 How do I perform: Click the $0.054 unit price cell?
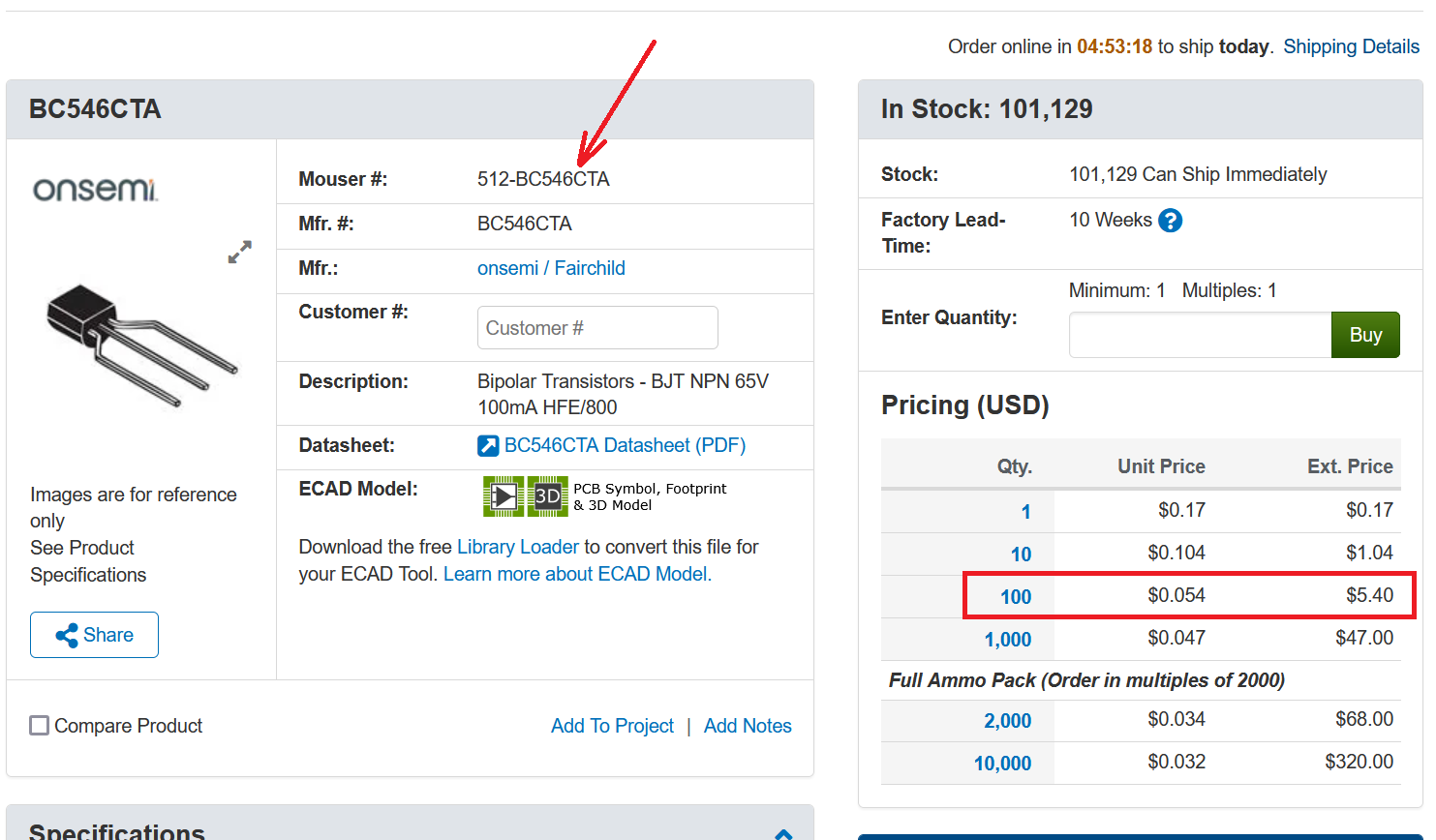click(x=1176, y=595)
